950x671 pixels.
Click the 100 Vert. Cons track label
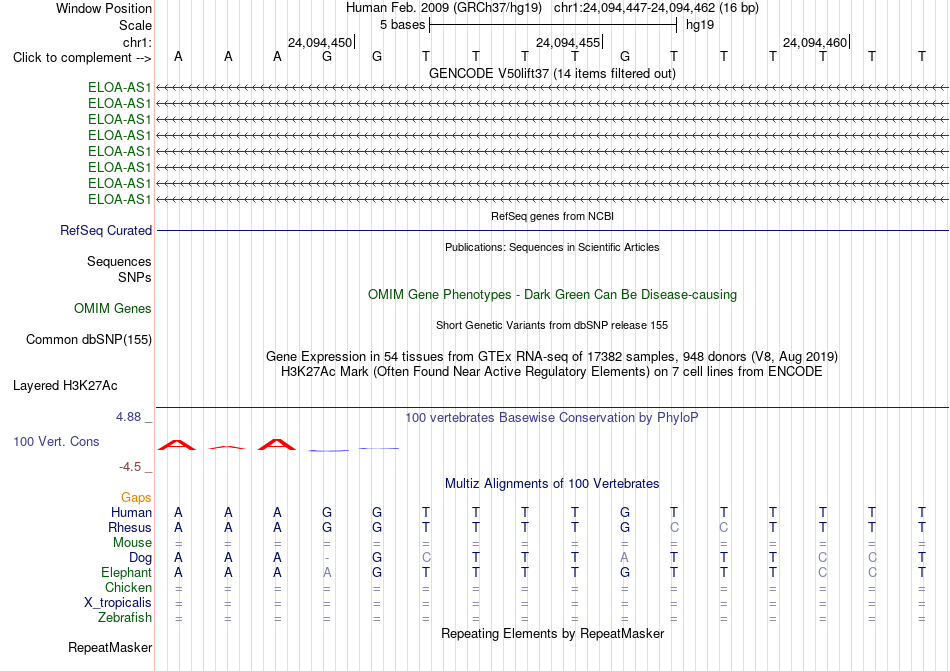pyautogui.click(x=56, y=441)
